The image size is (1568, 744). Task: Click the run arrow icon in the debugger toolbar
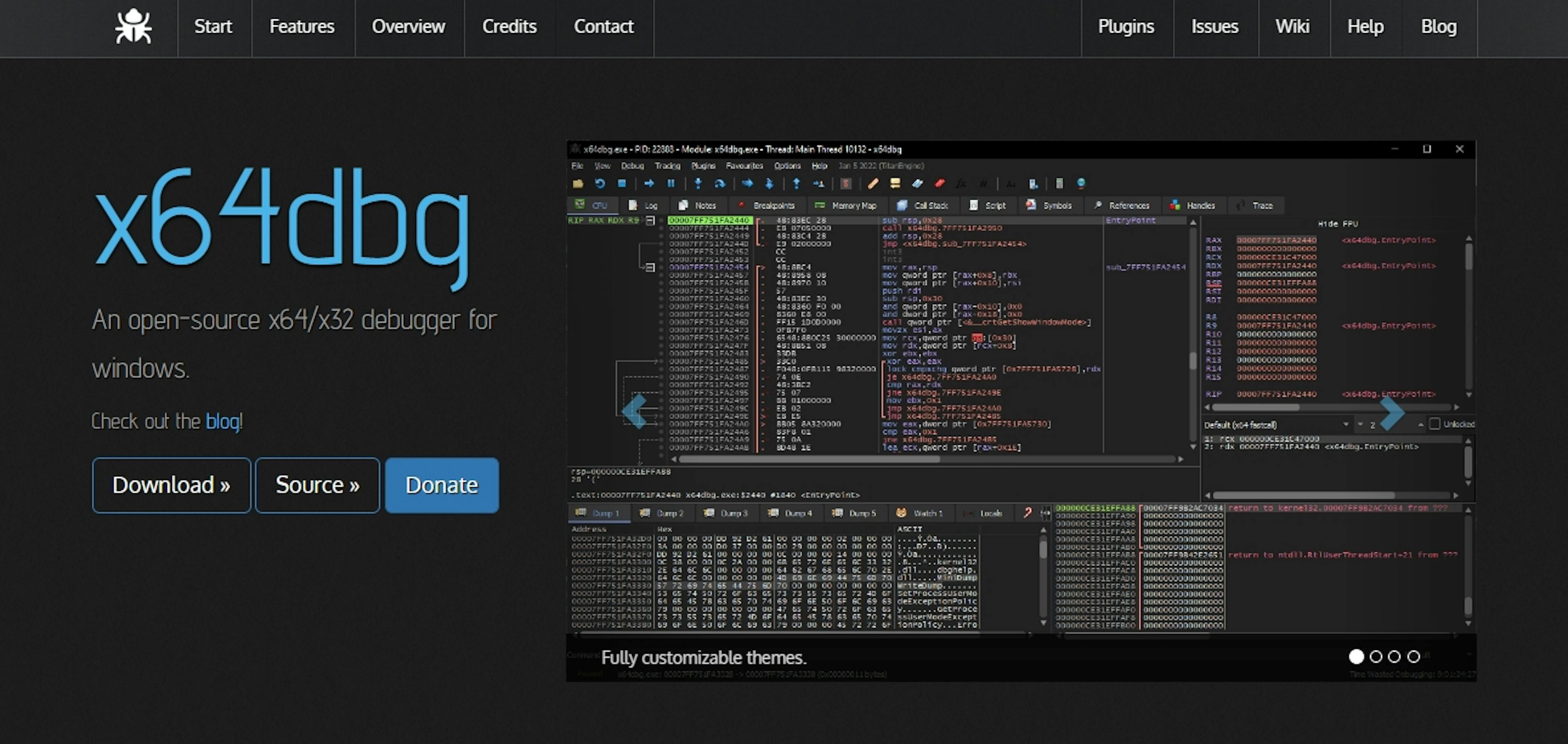click(649, 183)
